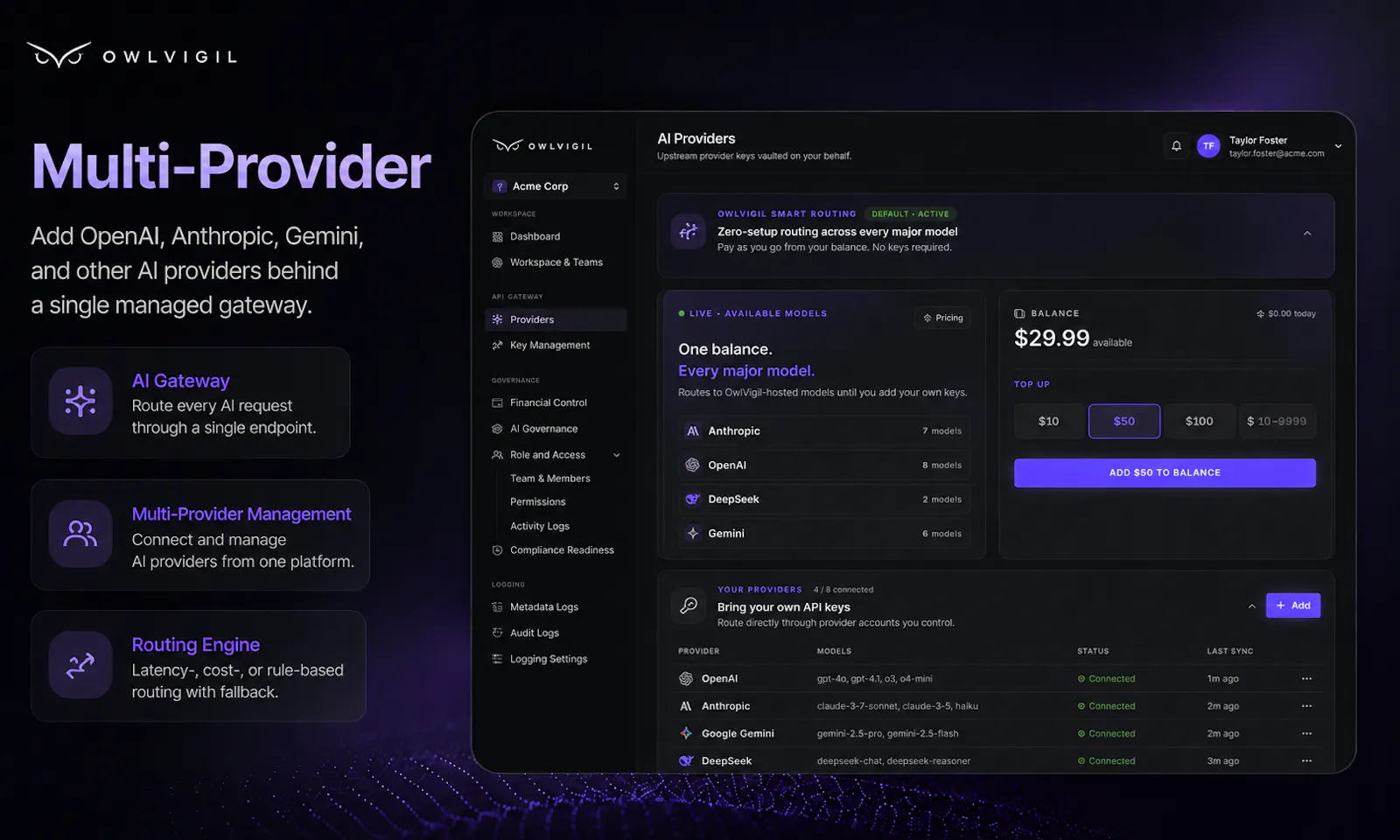Click the Add provider button
The width and height of the screenshot is (1400, 840).
(1293, 605)
